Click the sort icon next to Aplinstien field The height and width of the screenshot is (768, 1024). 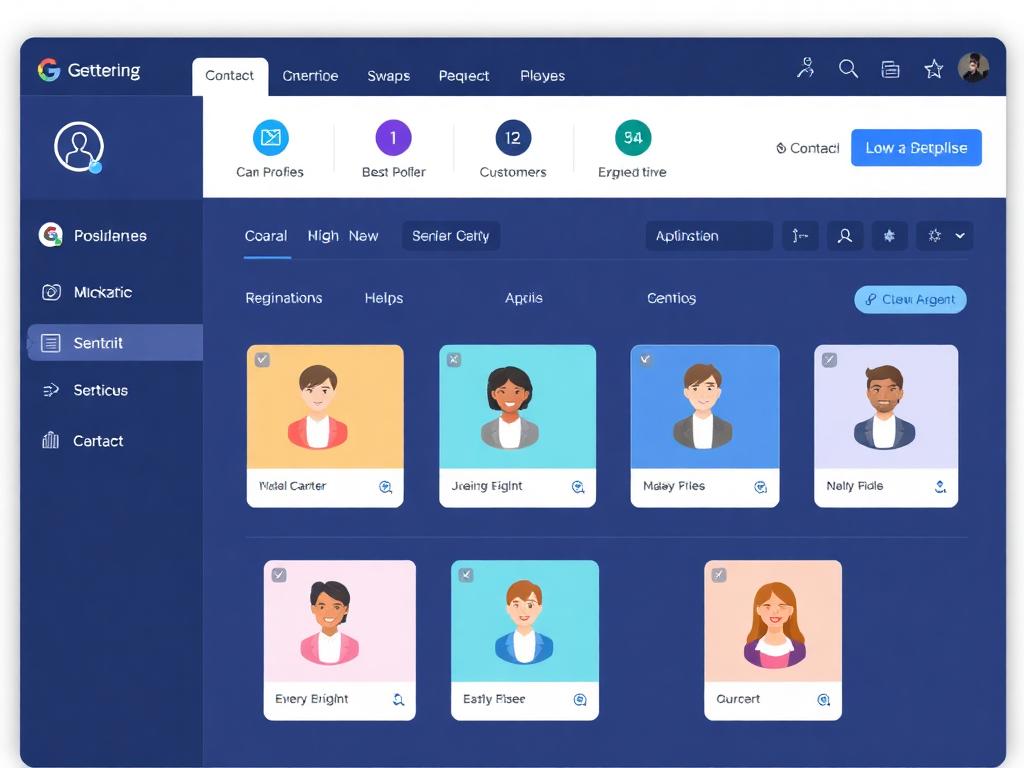click(x=800, y=236)
